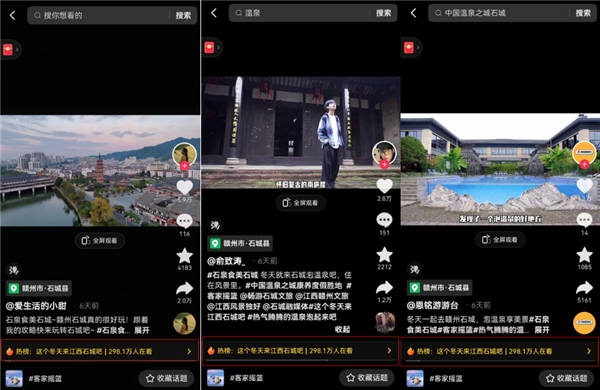The image size is (600, 390).
Task: Open orange music disc beside 恩铭游游台 caption
Action: click(x=584, y=323)
